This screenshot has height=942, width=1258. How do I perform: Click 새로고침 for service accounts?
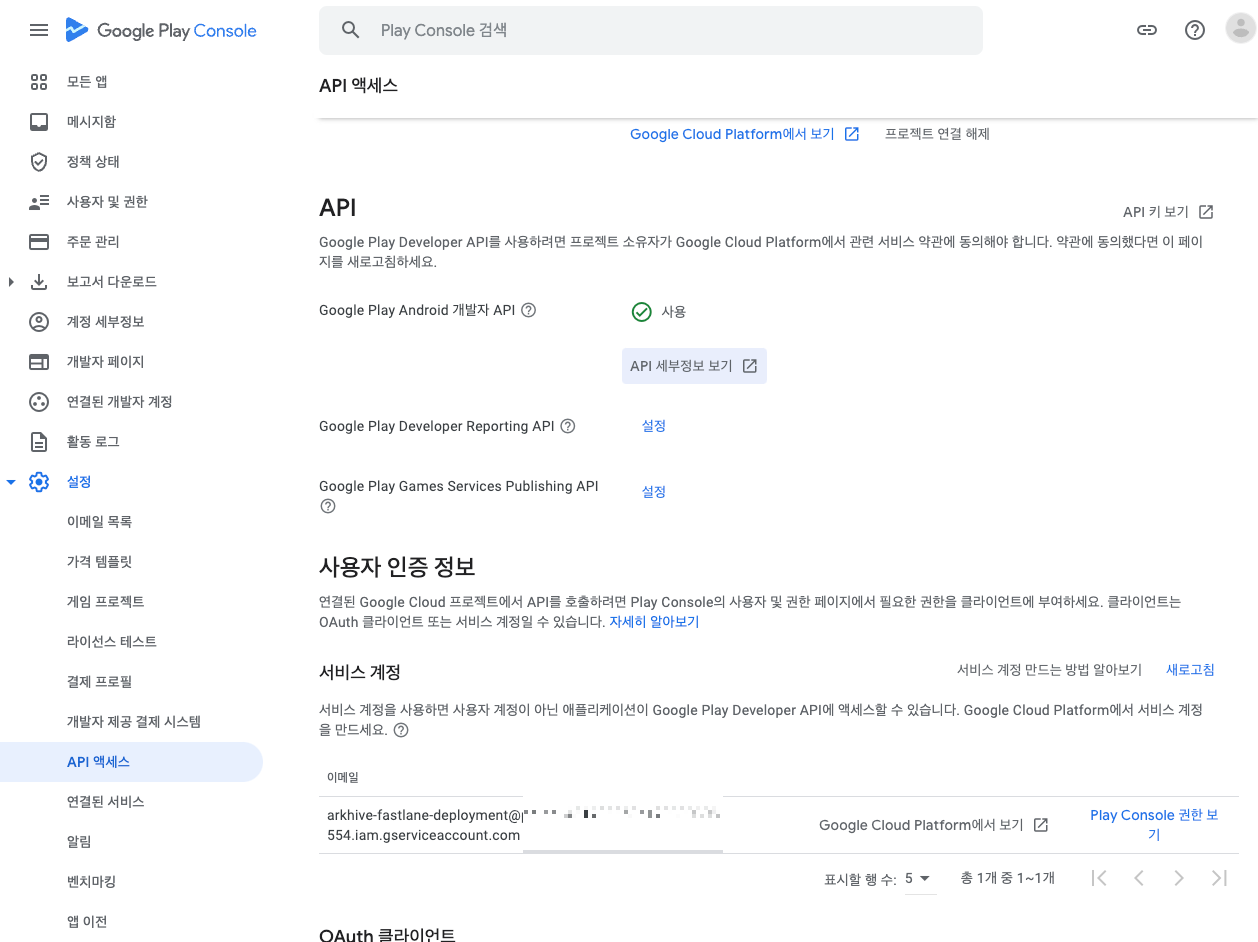pos(1190,670)
